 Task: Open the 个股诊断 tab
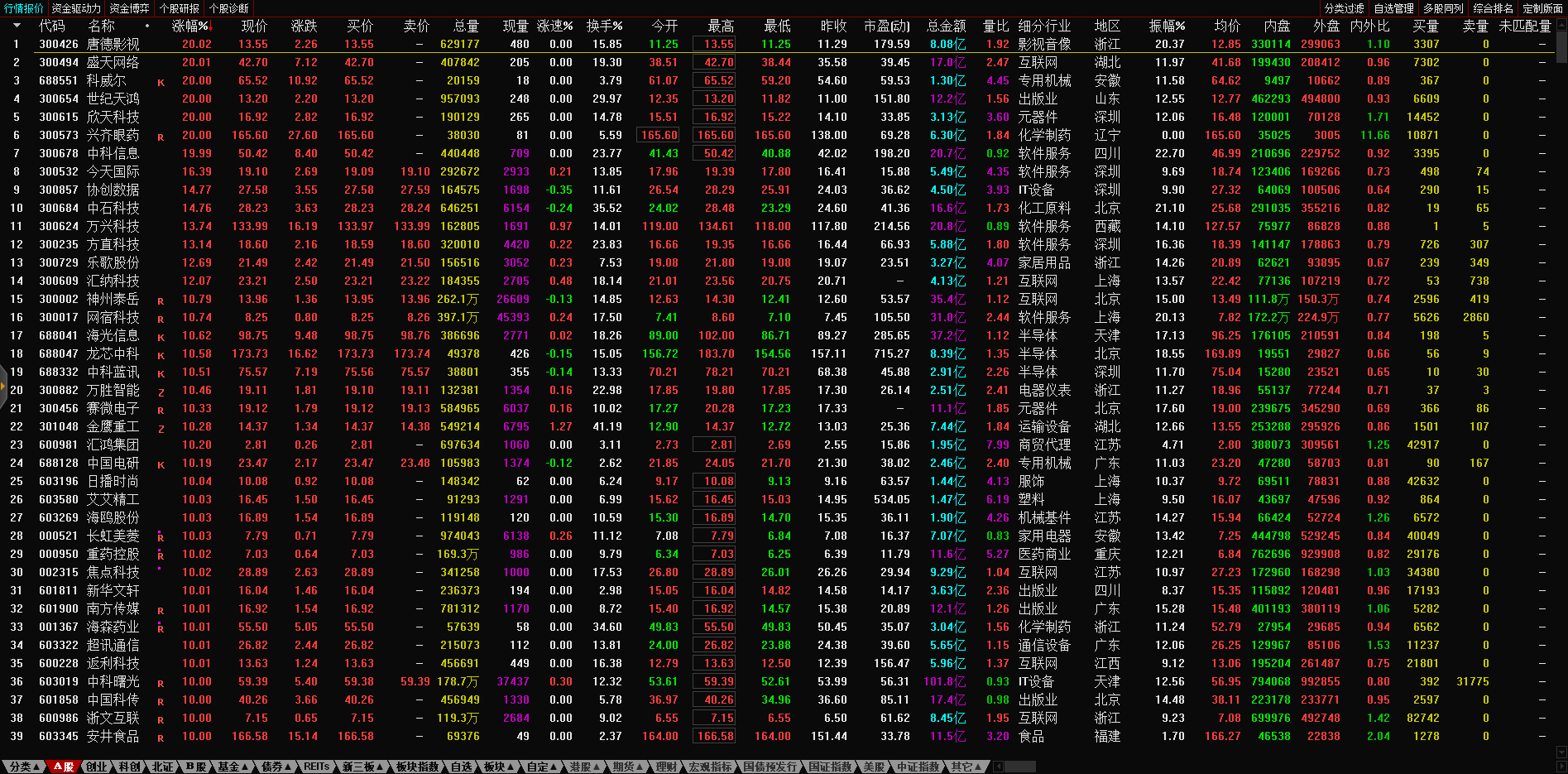[228, 8]
